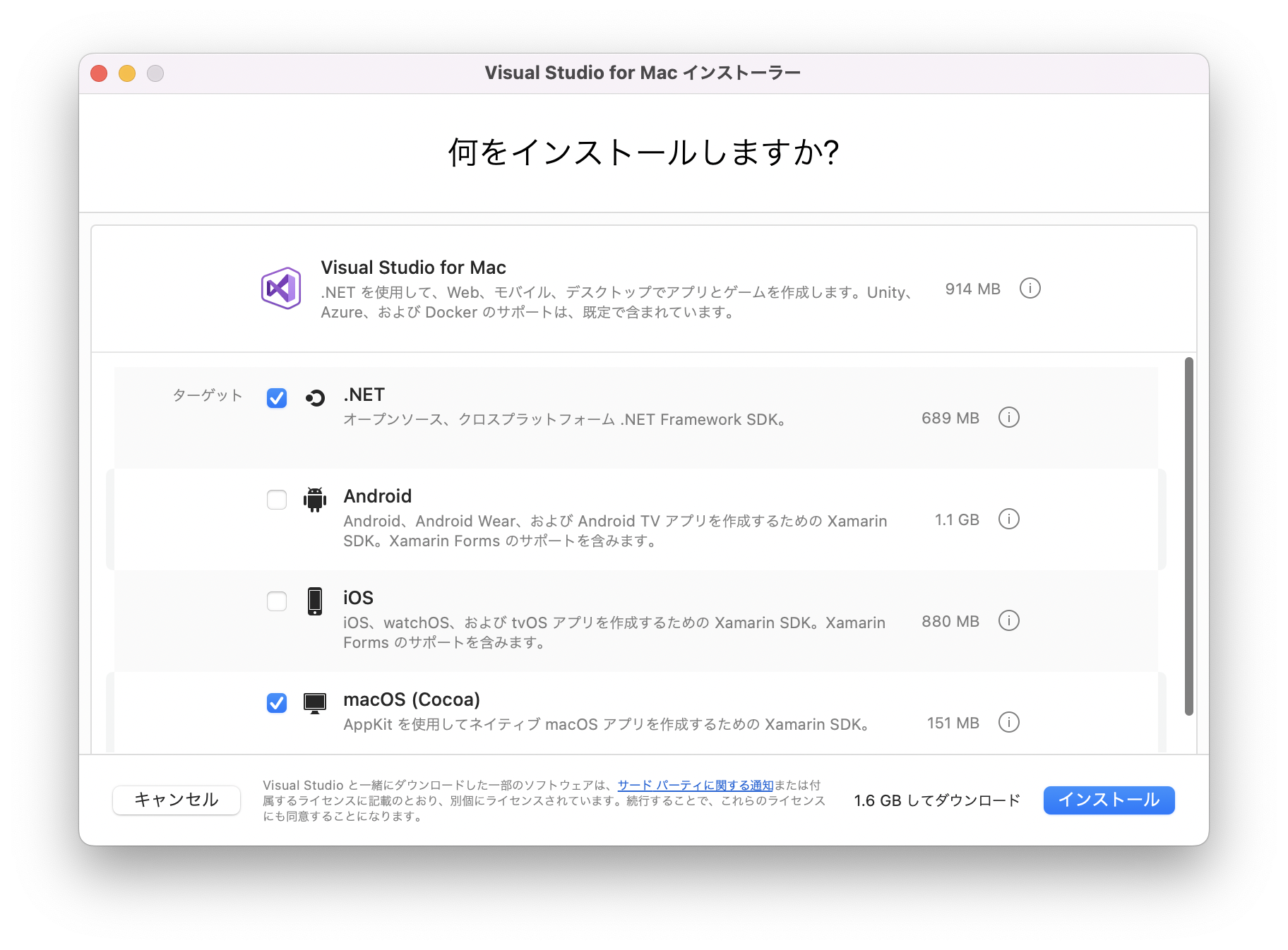Click the Visual Studio for Mac product title
1288x950 pixels.
(413, 267)
